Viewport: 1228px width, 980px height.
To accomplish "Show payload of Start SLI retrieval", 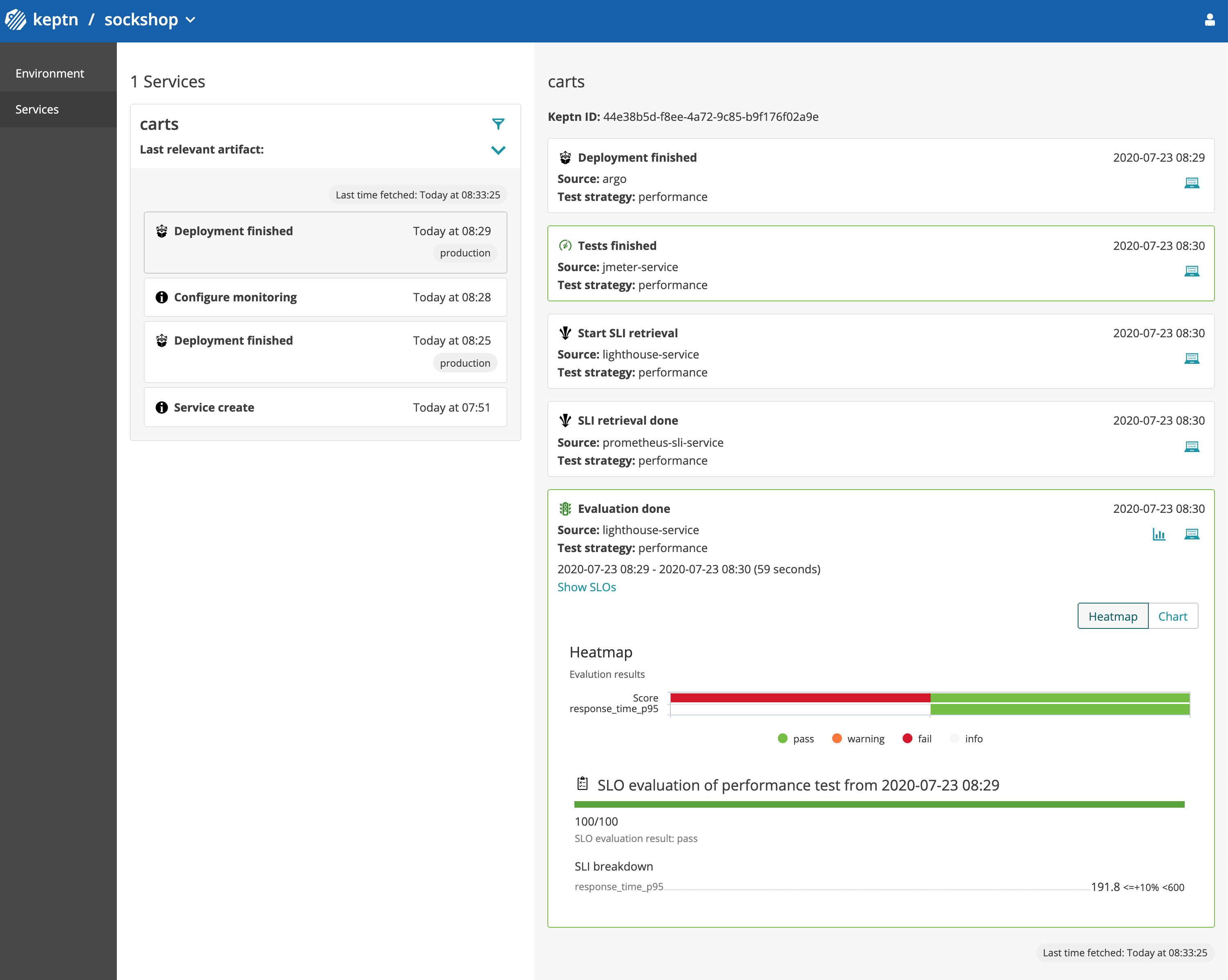I will coord(1192,358).
